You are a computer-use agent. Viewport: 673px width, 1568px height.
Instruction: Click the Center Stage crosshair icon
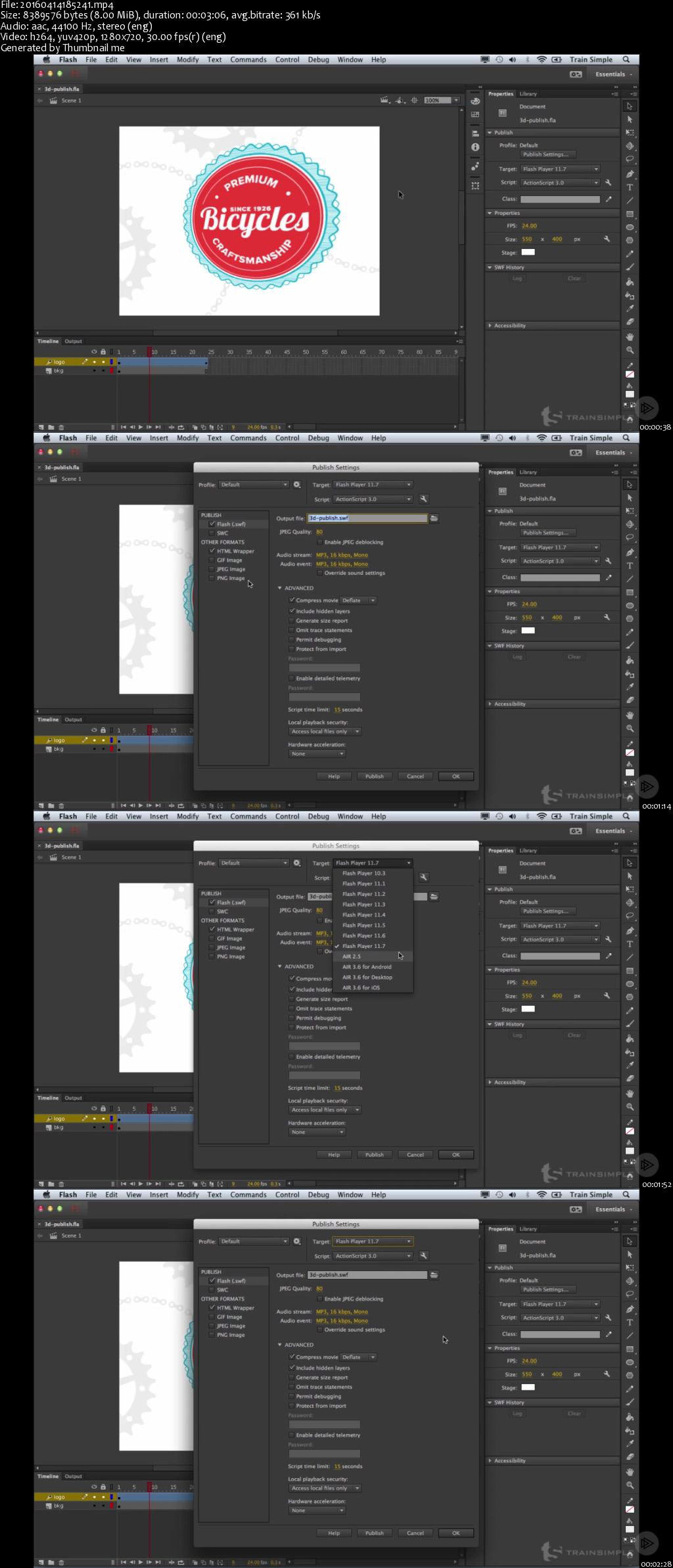point(414,101)
